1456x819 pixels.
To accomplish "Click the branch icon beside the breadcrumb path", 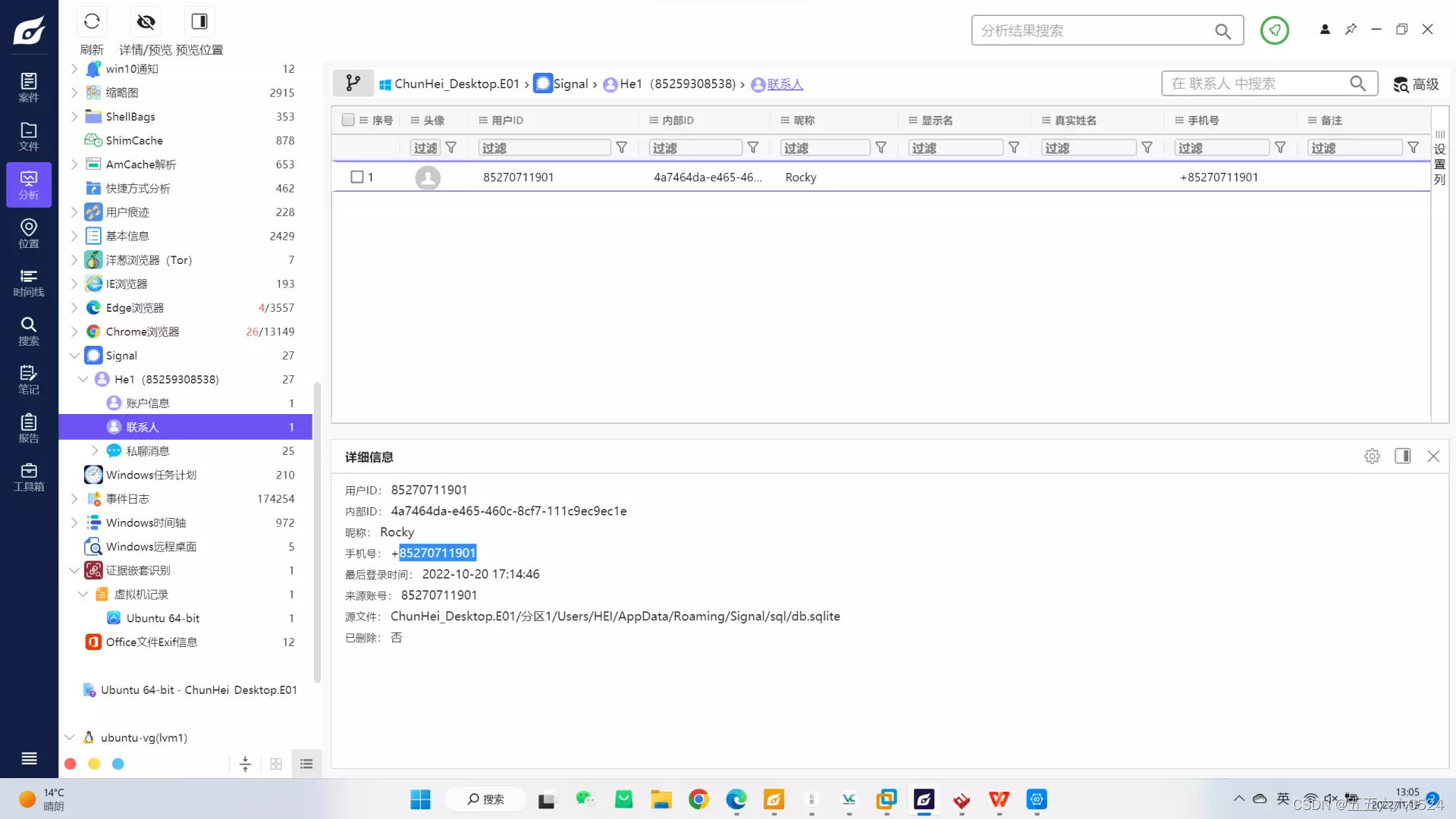I will (353, 83).
